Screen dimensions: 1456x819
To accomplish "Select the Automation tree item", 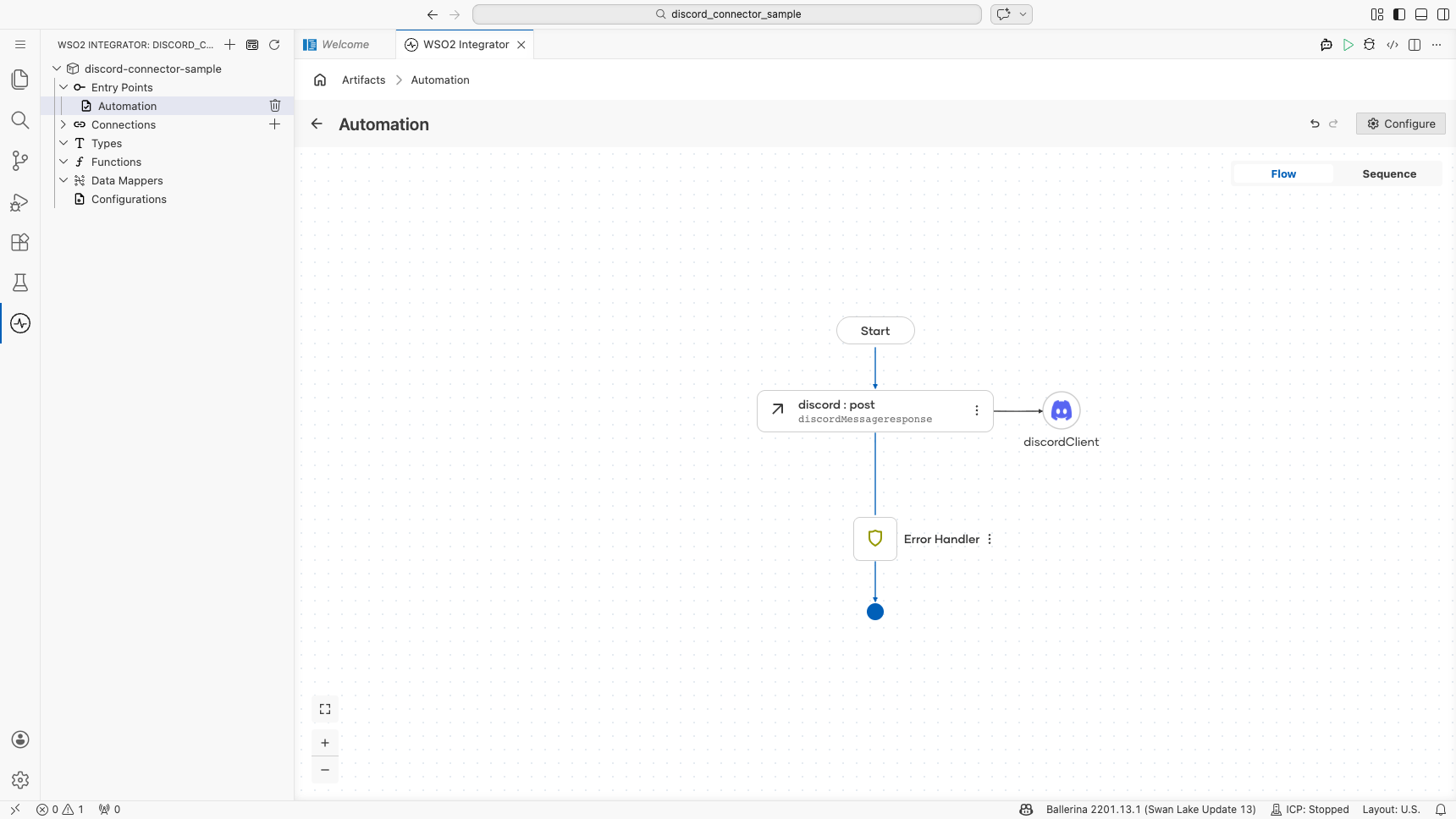I will click(x=167, y=106).
